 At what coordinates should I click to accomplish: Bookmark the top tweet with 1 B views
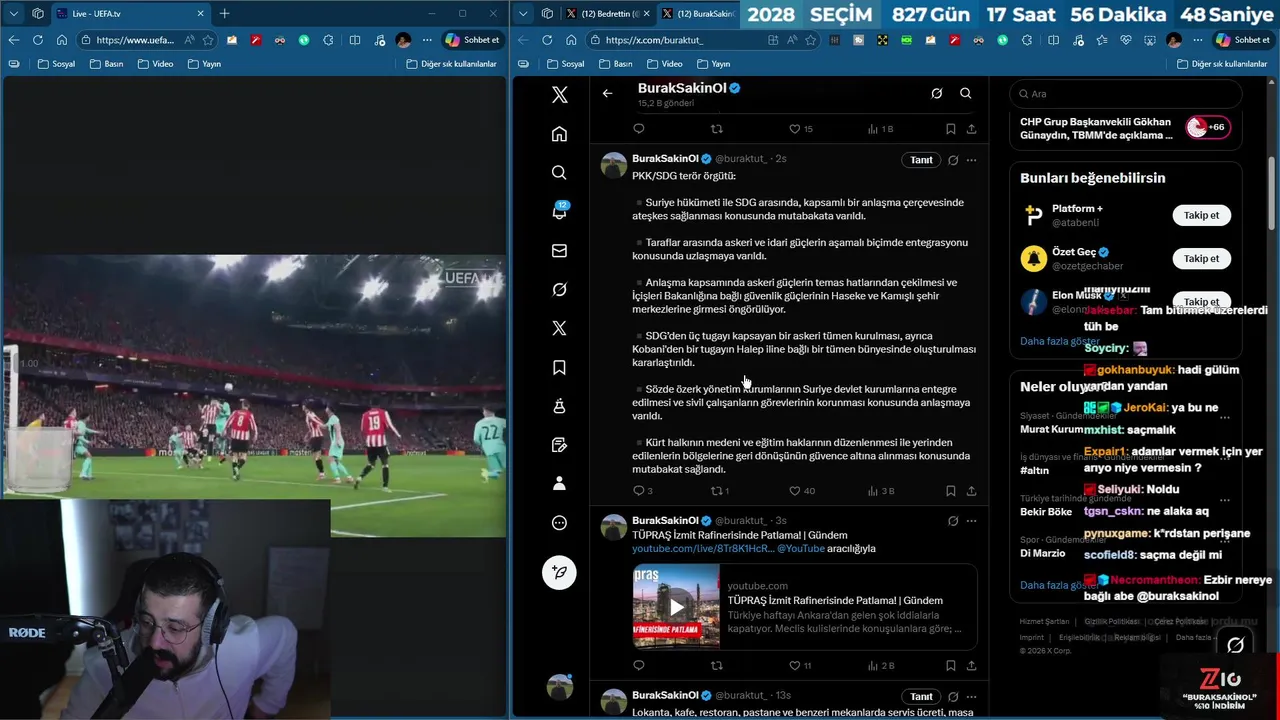pos(950,129)
